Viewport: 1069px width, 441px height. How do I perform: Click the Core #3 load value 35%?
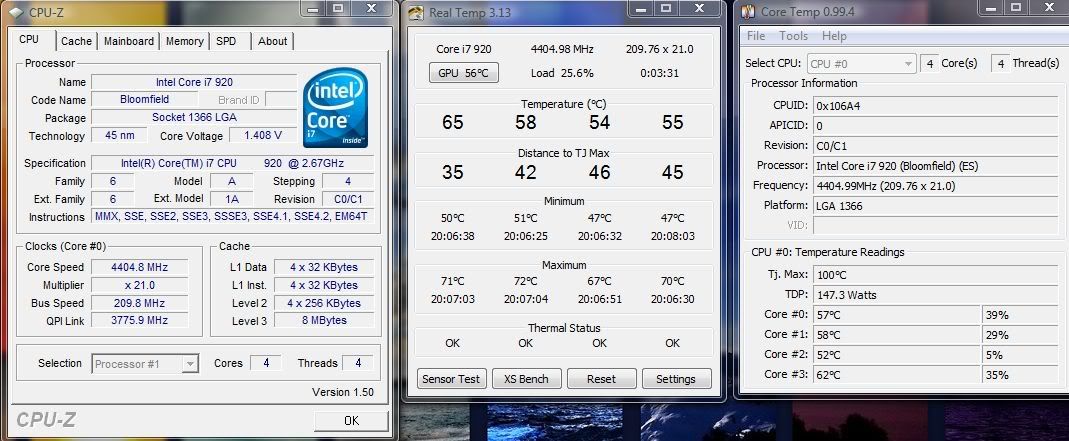click(1020, 374)
